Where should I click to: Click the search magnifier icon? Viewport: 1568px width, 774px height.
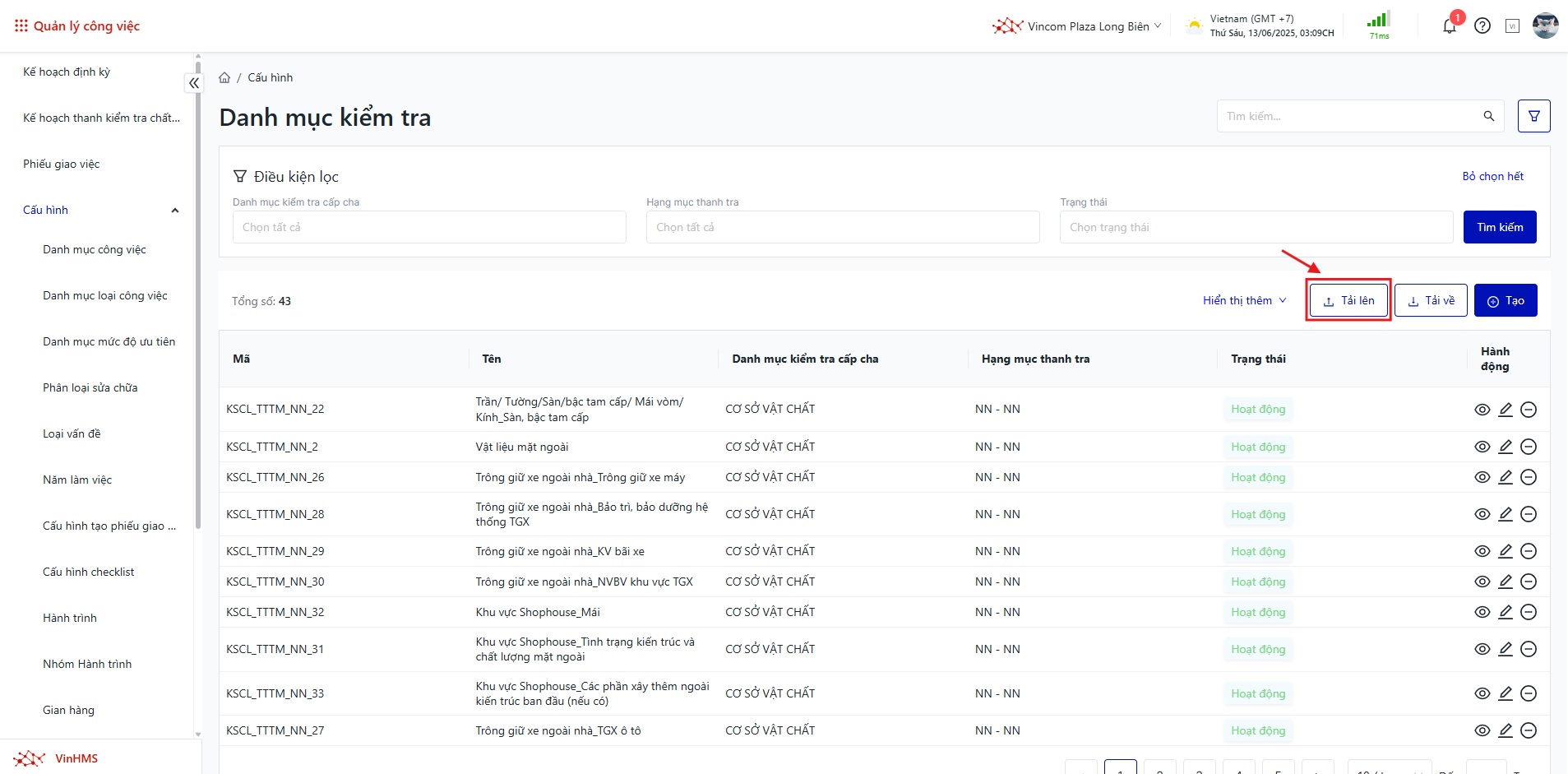click(x=1488, y=116)
